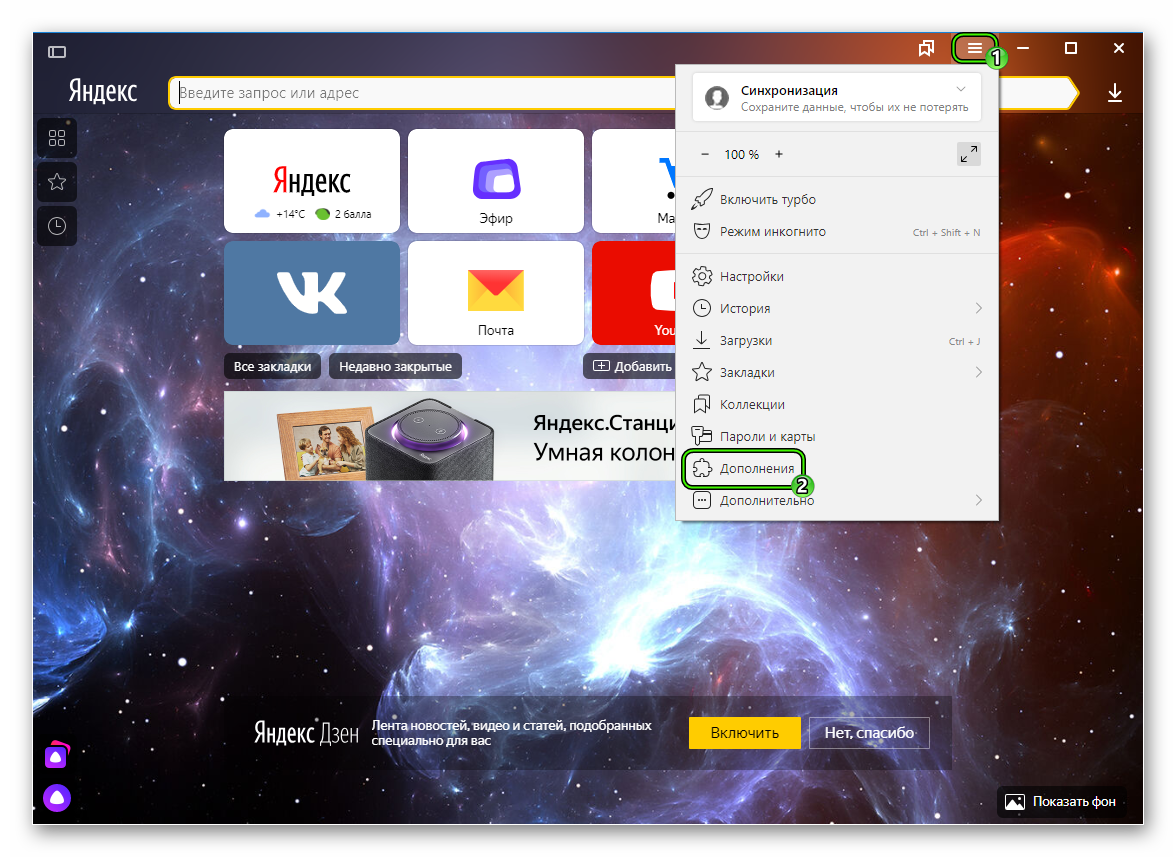The height and width of the screenshot is (857, 1176).
Task: Open Настройки from the menu
Action: click(751, 276)
